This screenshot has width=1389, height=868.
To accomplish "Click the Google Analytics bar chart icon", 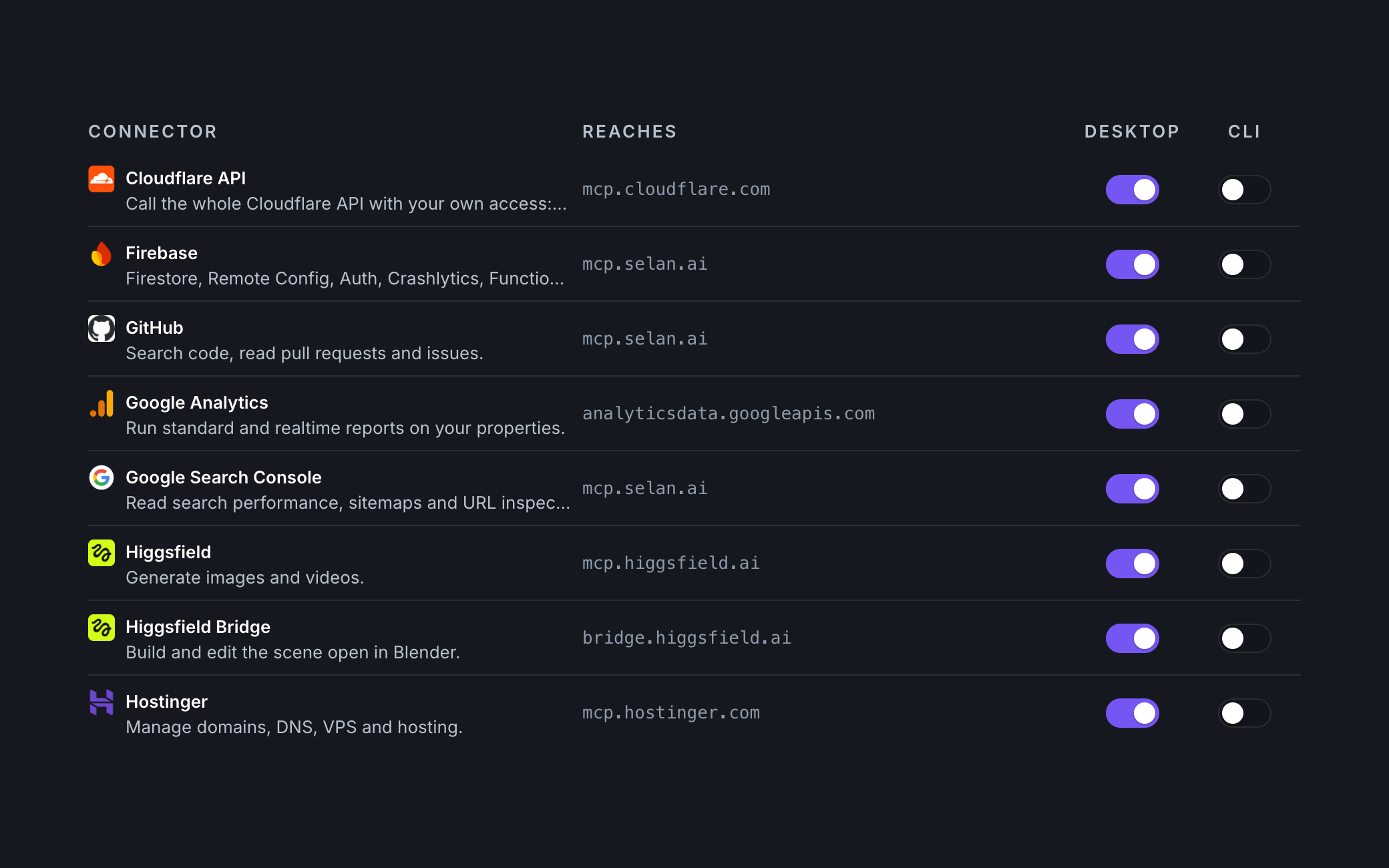I will coord(102,403).
